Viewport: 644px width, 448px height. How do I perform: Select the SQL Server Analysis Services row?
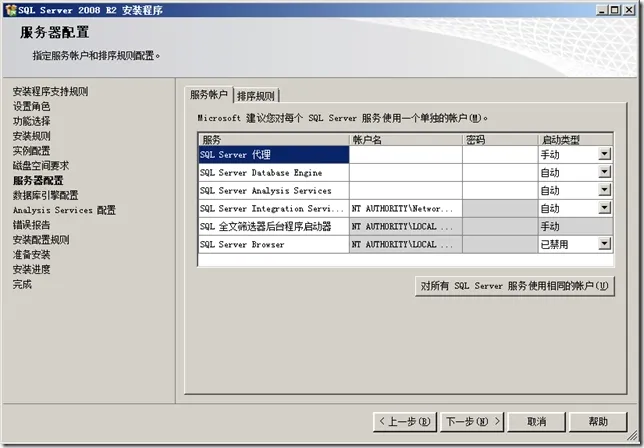pos(274,191)
